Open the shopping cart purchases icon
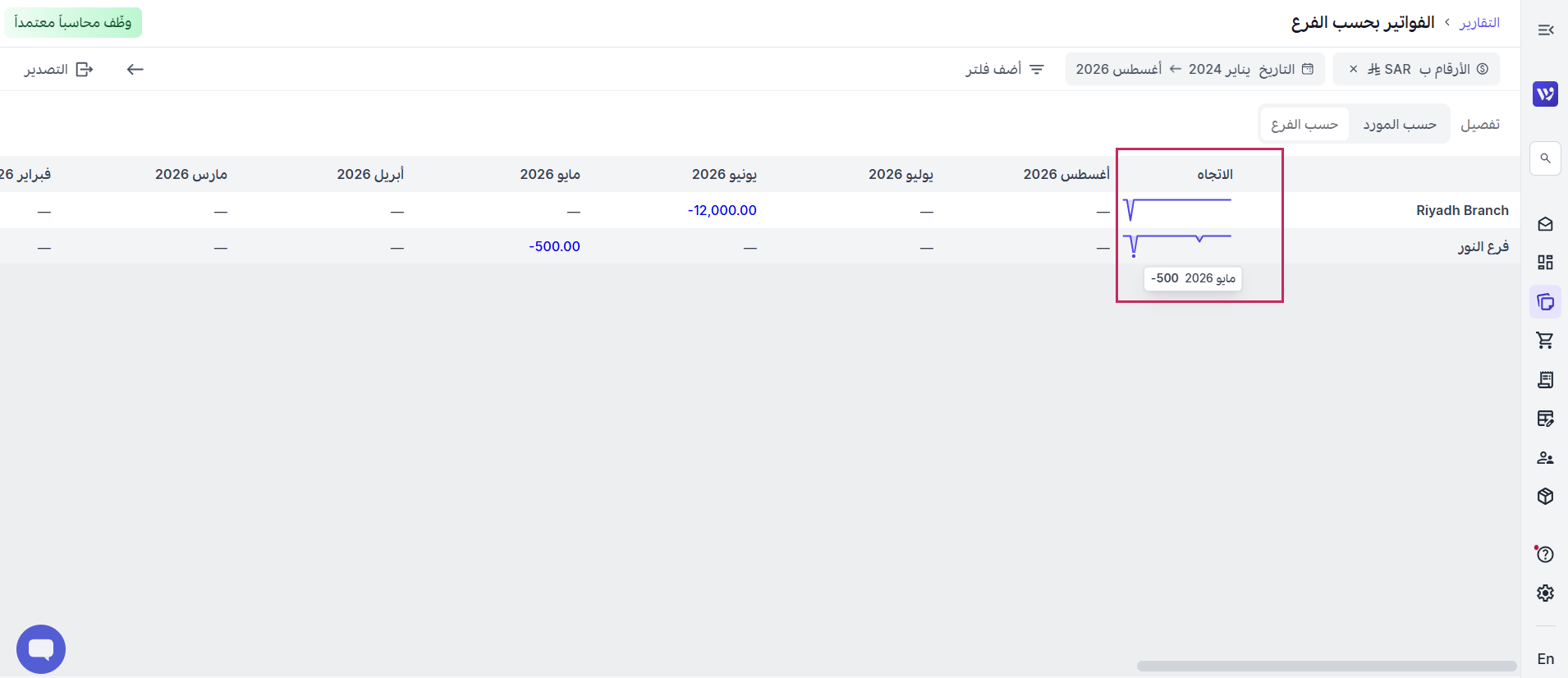 [x=1545, y=340]
